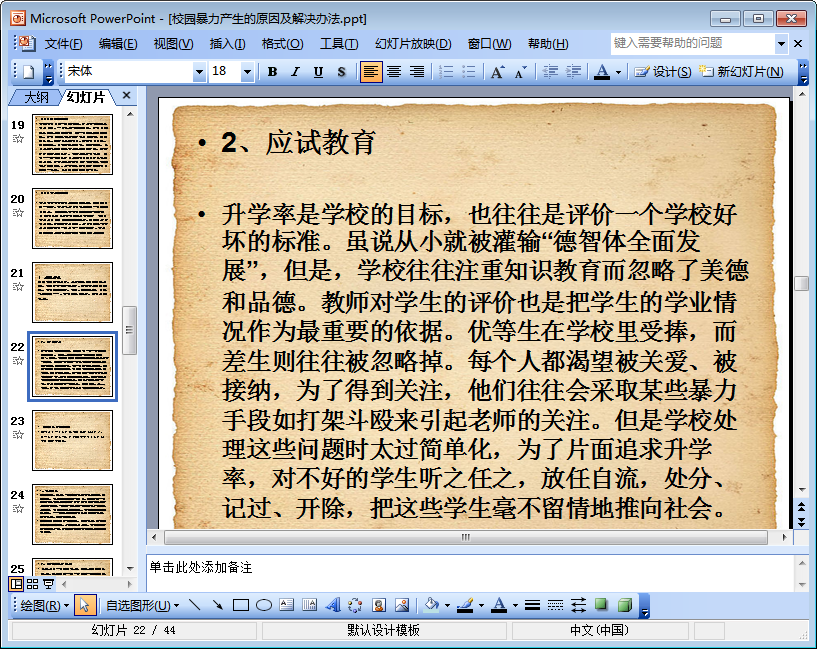Open the 工具(T) menu
The image size is (817, 649).
tap(339, 44)
